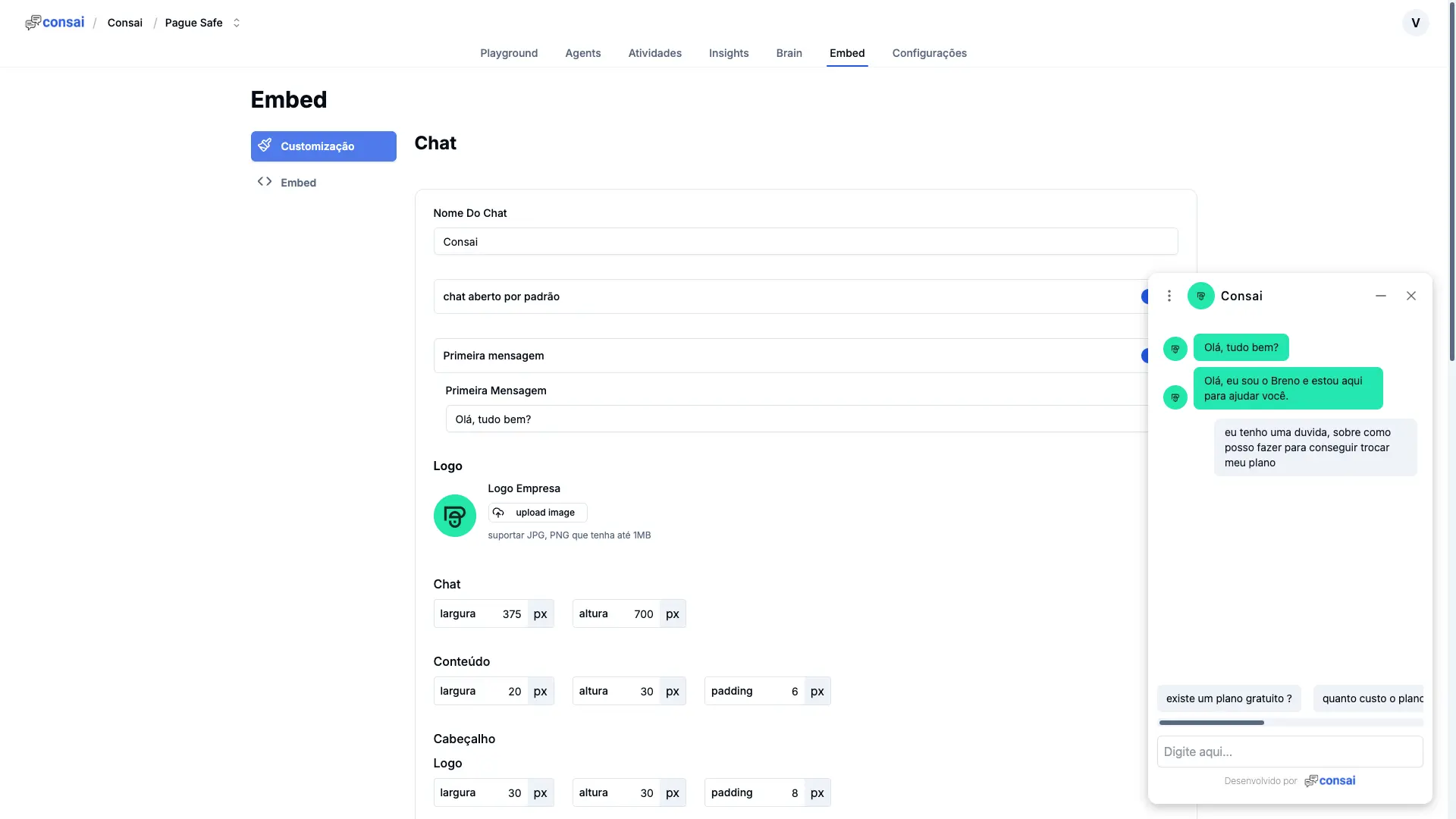Click the Nome Do Chat text field
This screenshot has width=1456, height=819.
[805, 242]
